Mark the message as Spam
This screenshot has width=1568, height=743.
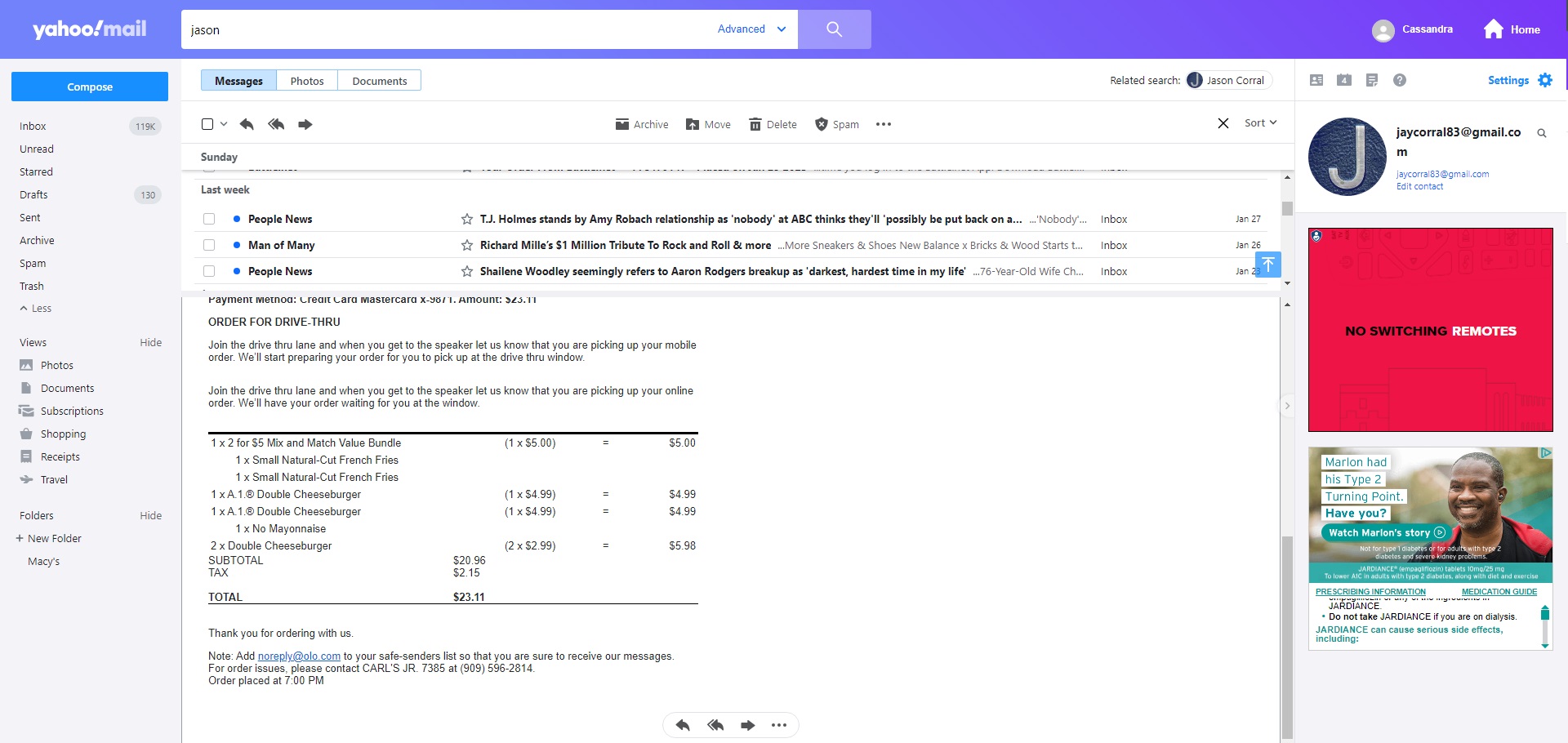[836, 124]
